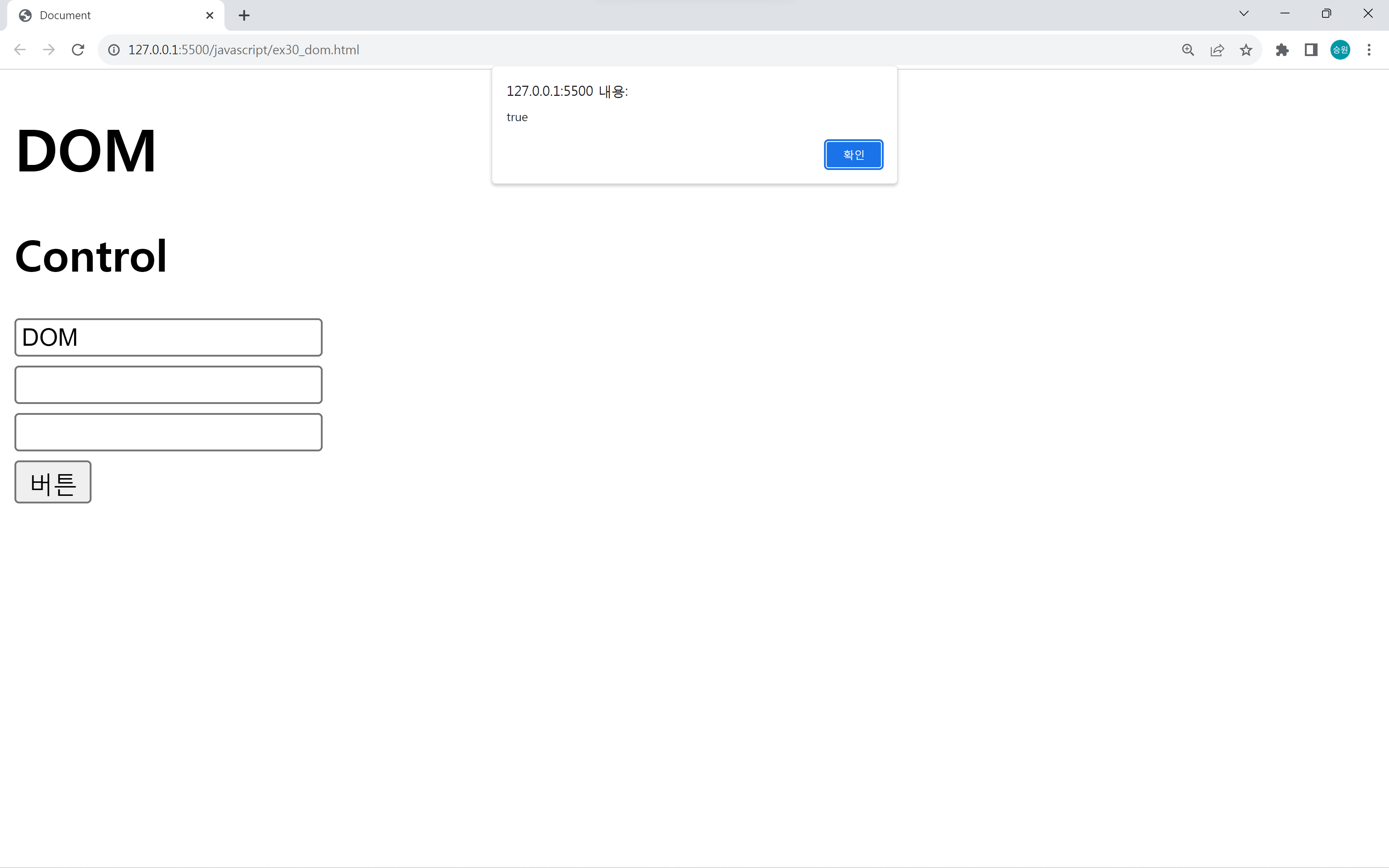This screenshot has height=868, width=1389.
Task: Click the browser forward arrow
Action: click(49, 50)
